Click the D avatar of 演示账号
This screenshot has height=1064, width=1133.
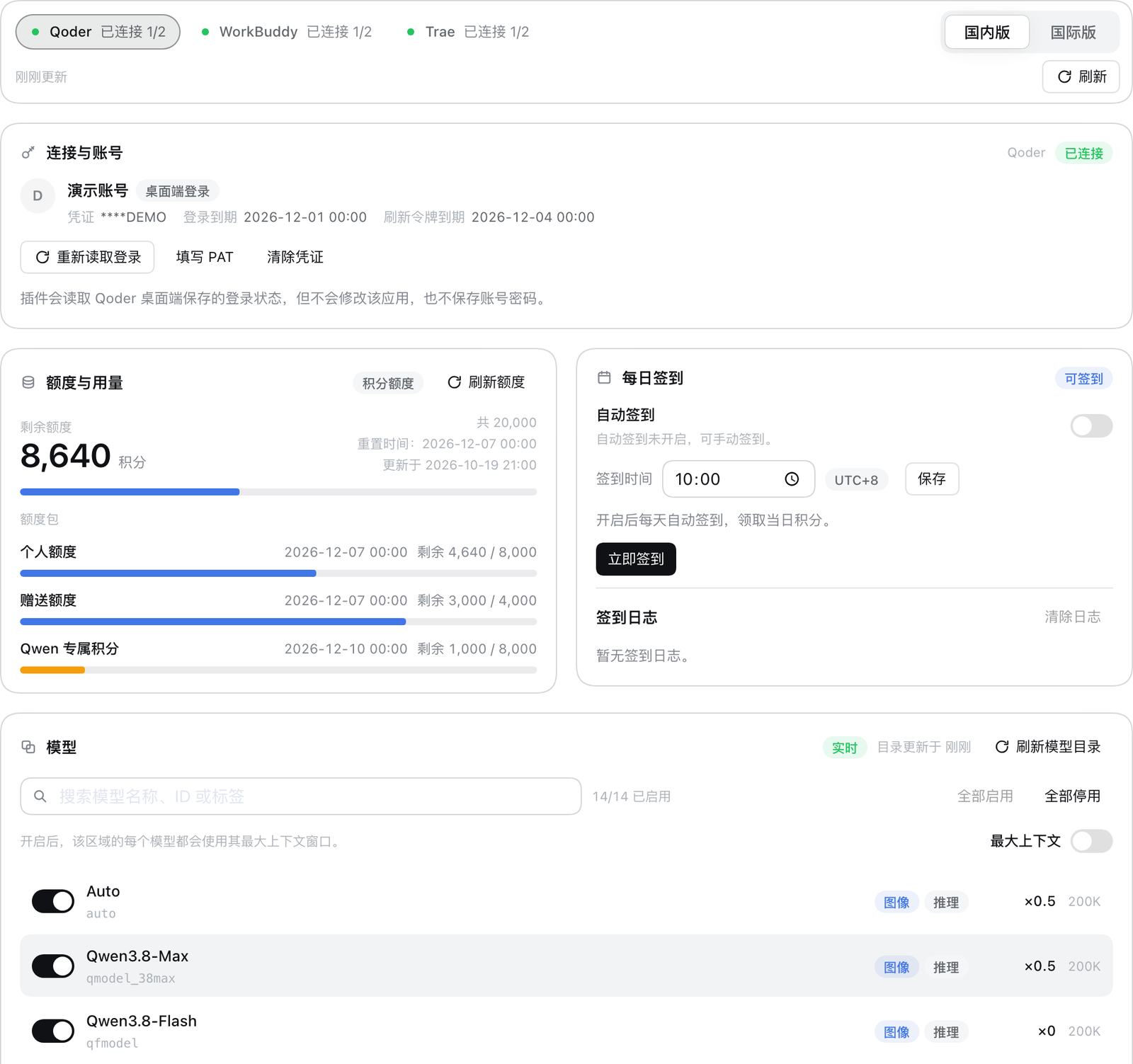38,196
